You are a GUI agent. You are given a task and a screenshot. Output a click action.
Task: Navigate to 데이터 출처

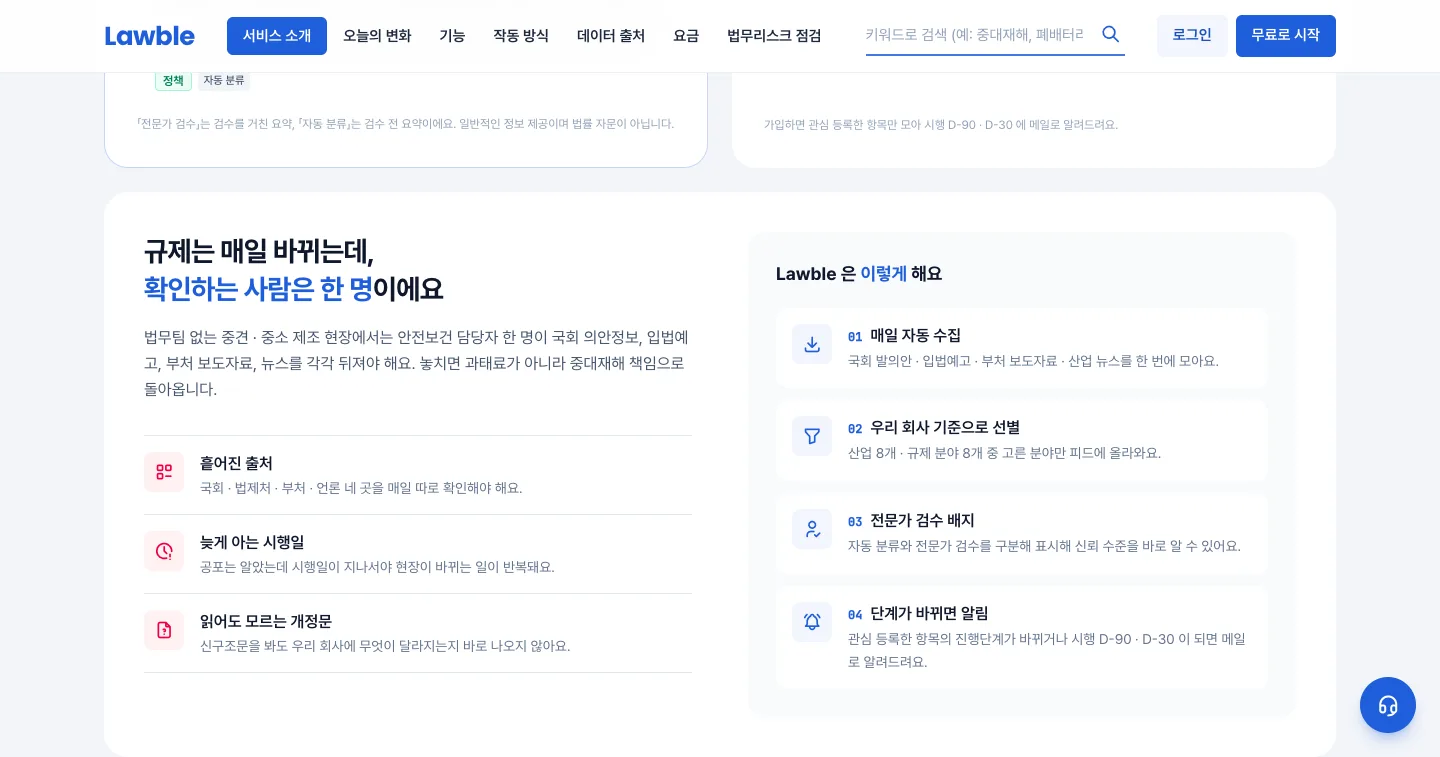(x=611, y=36)
